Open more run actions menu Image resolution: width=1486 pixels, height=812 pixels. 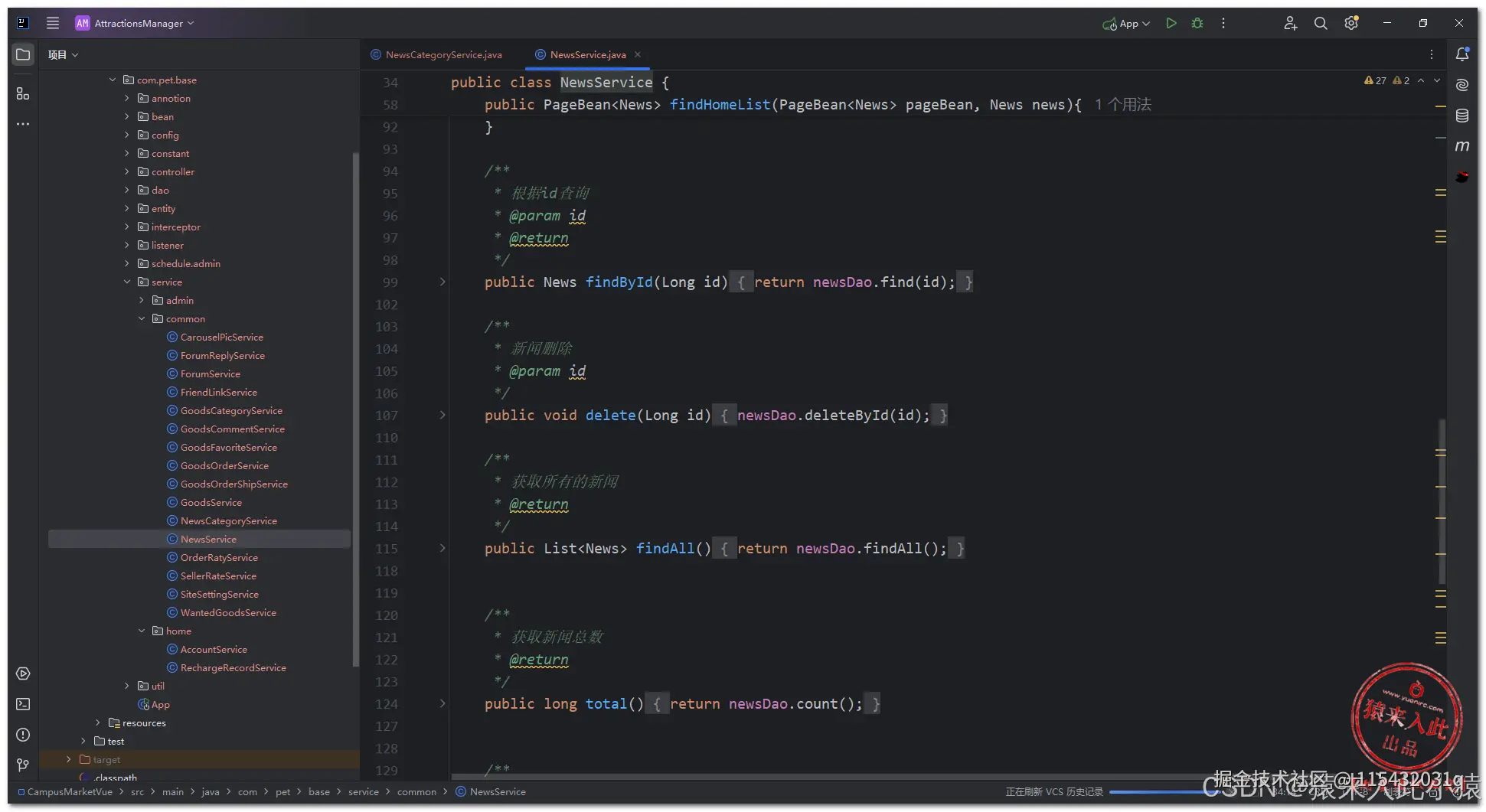[x=1223, y=23]
